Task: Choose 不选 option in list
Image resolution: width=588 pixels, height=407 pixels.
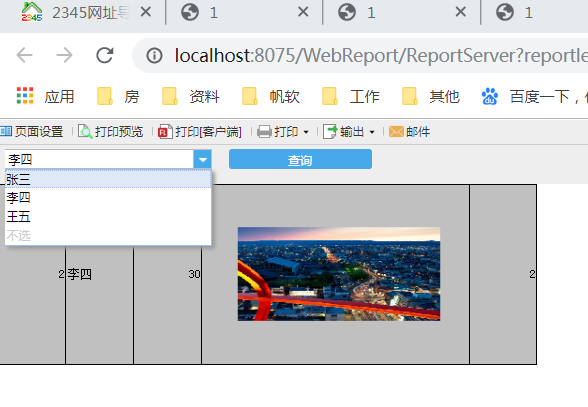Action: click(x=108, y=236)
